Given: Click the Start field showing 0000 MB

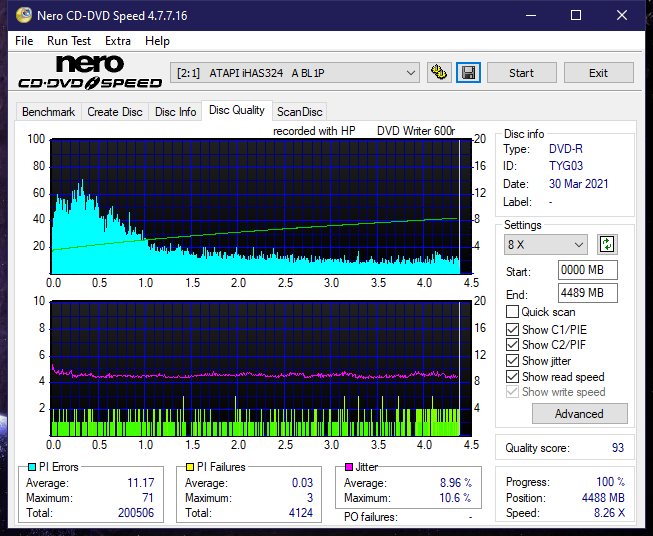Looking at the screenshot, I should (587, 270).
